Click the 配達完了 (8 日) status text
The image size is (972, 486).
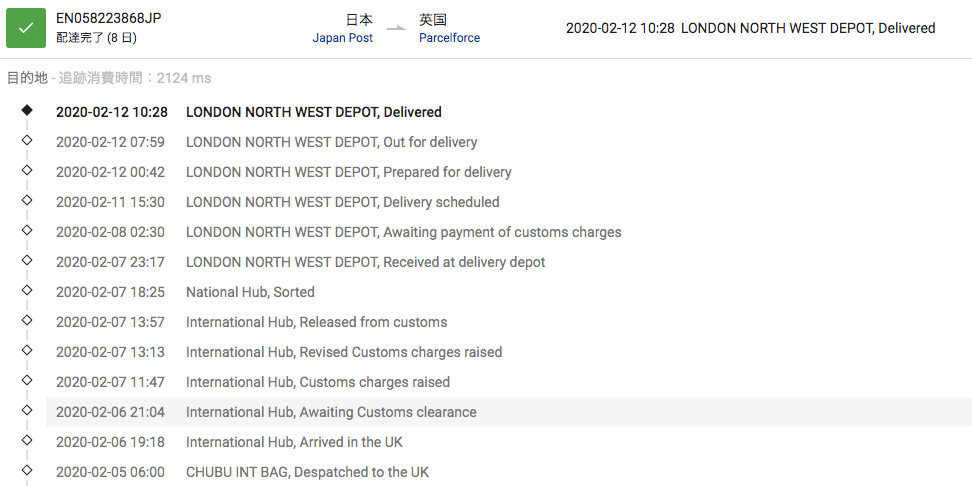tap(97, 38)
